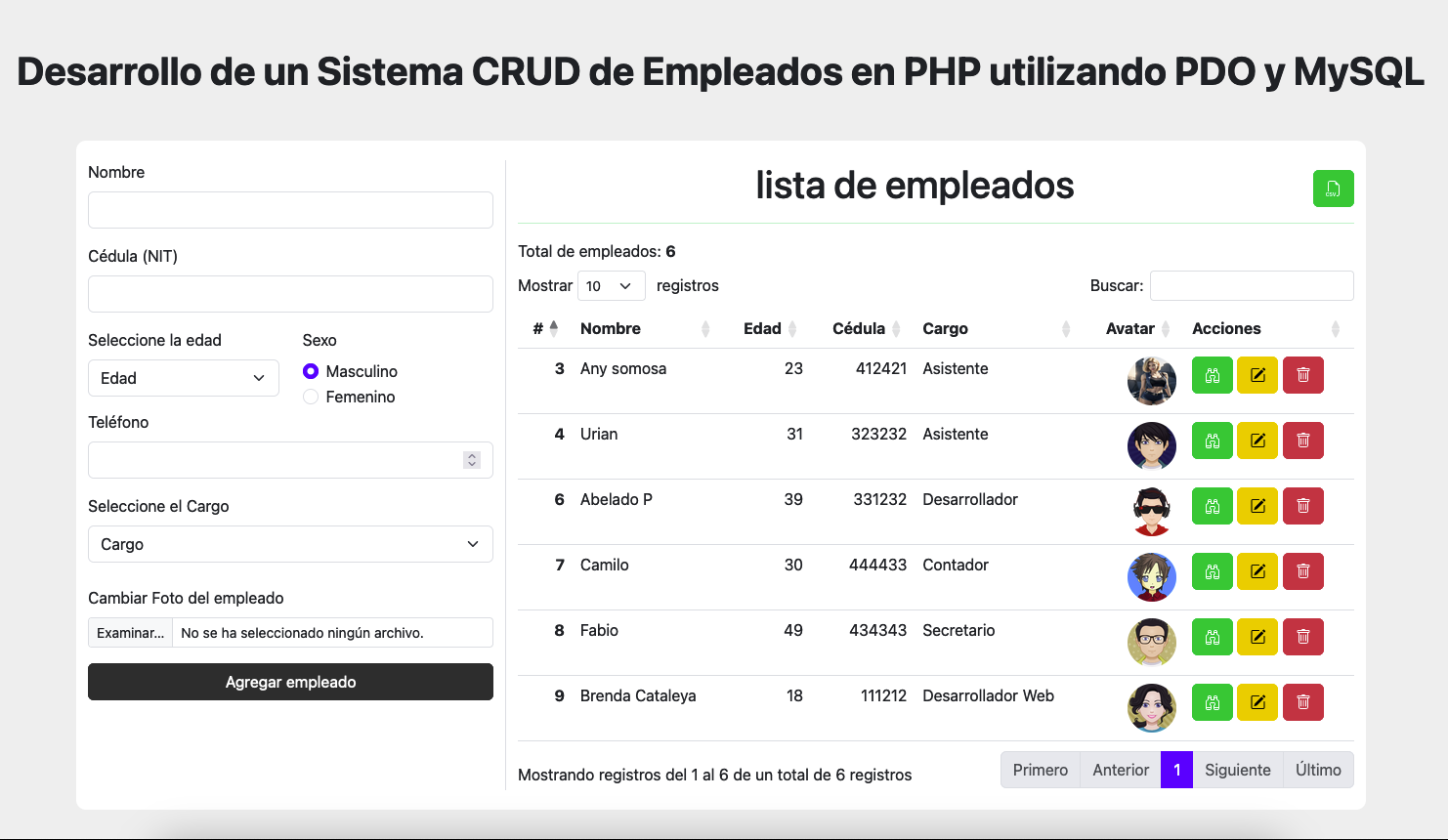
Task: Click the green export file icon
Action: pos(1333,188)
